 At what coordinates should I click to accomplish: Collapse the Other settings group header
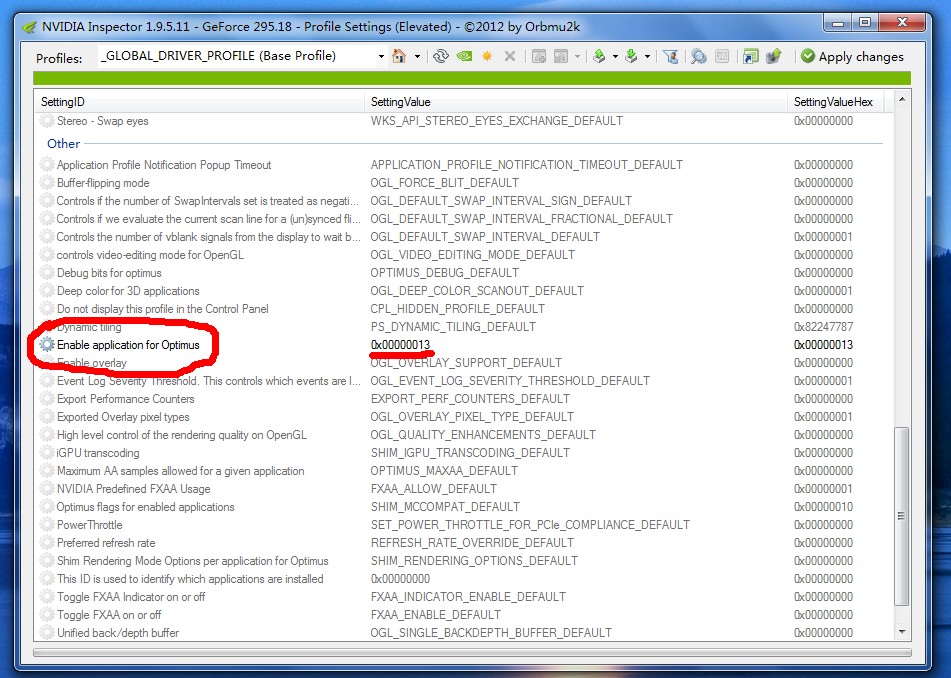click(64, 144)
